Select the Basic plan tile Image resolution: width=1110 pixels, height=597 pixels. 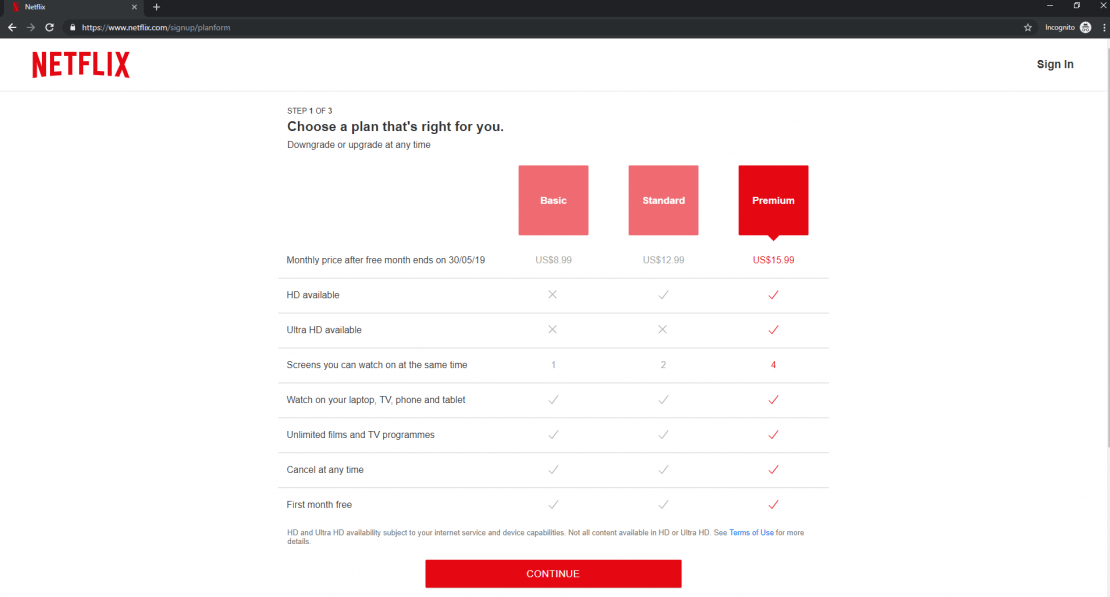tap(553, 200)
